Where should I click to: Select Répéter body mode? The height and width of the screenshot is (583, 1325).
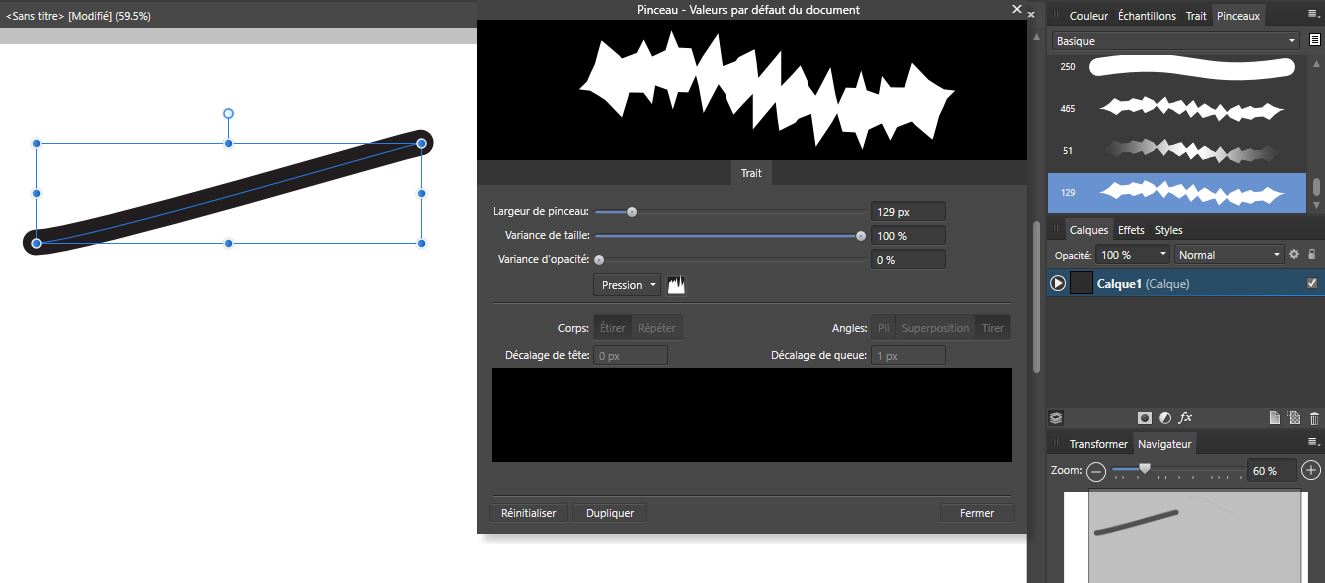click(x=657, y=328)
